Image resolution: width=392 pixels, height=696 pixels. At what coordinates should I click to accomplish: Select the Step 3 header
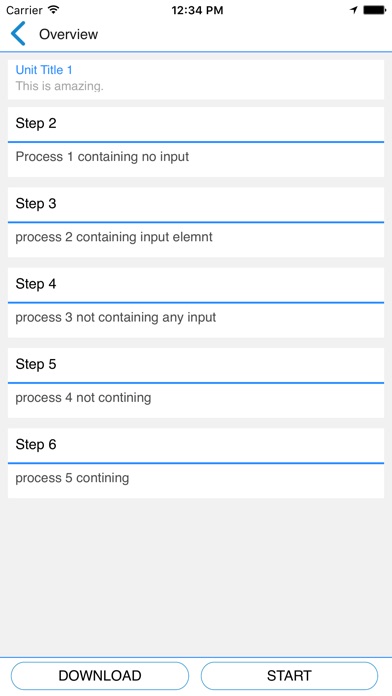click(x=196, y=204)
